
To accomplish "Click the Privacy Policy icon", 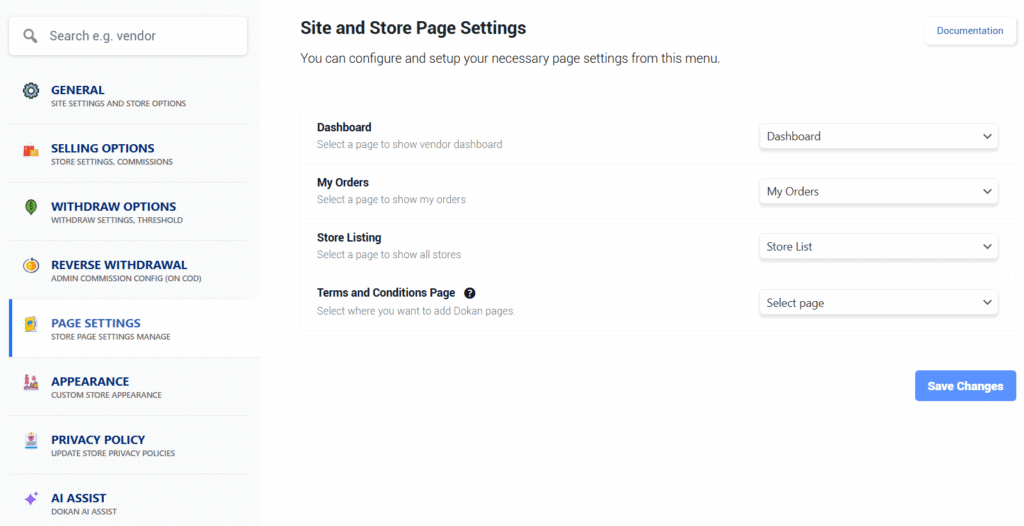I will coord(31,441).
